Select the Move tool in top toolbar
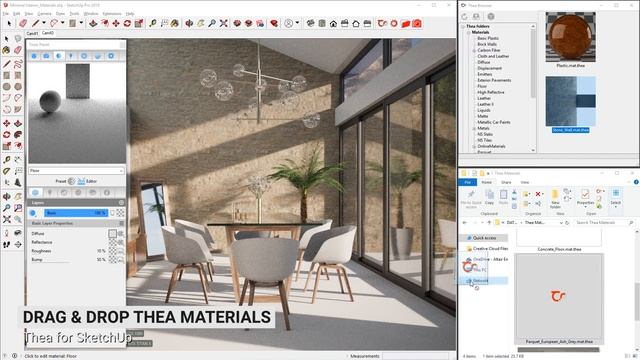The height and width of the screenshot is (360, 640). pyautogui.click(x=116, y=24)
